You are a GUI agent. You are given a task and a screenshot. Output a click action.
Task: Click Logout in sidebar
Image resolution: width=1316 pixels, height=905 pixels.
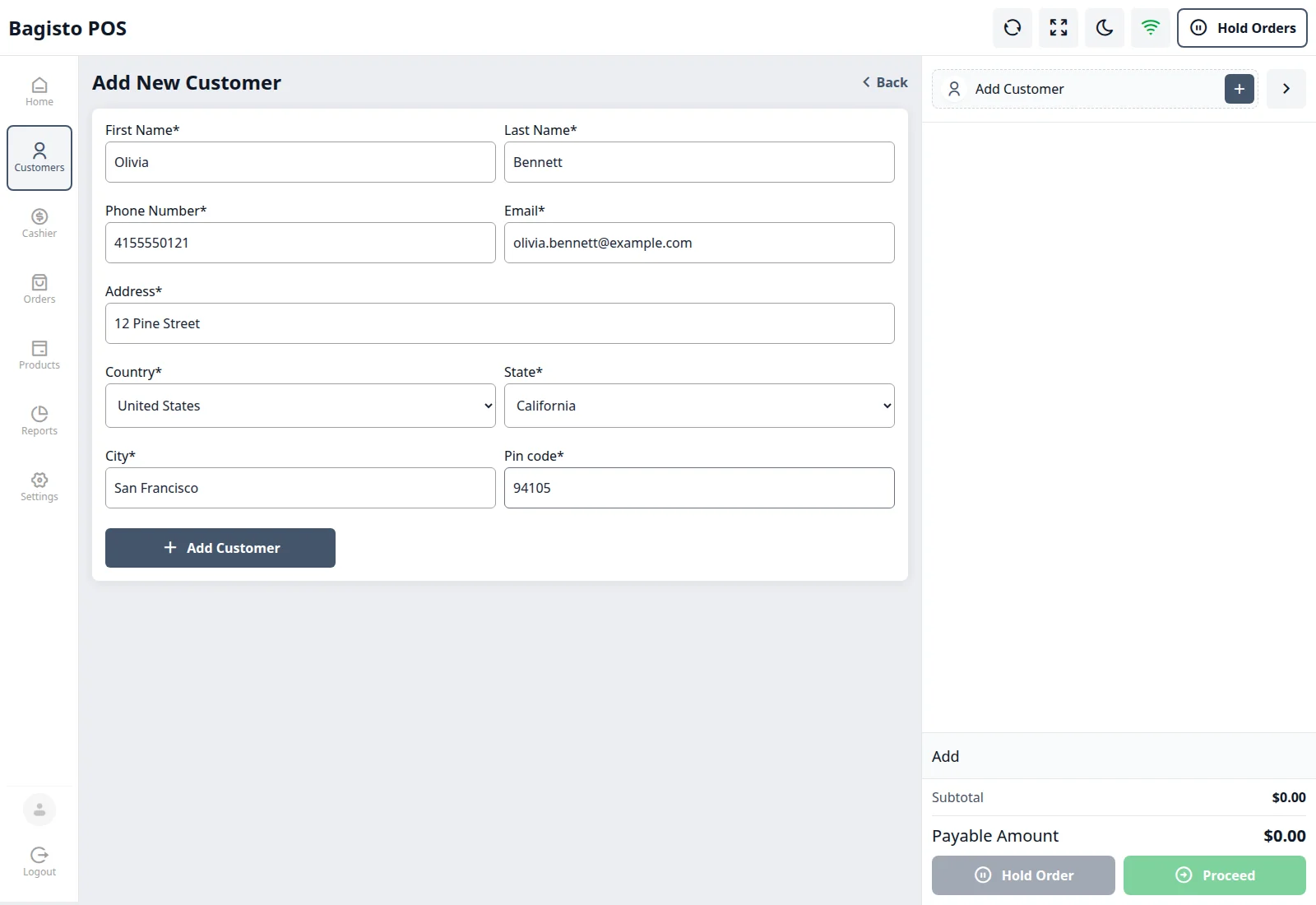pyautogui.click(x=39, y=862)
